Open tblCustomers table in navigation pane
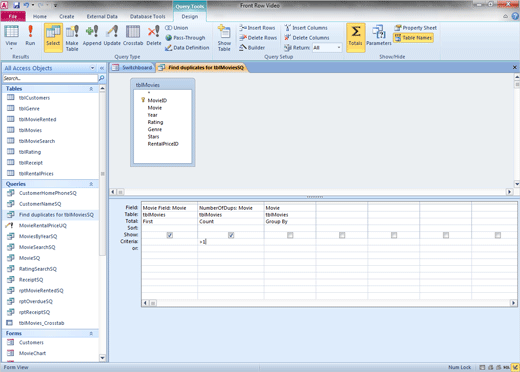This screenshot has width=520, height=372. (x=34, y=98)
